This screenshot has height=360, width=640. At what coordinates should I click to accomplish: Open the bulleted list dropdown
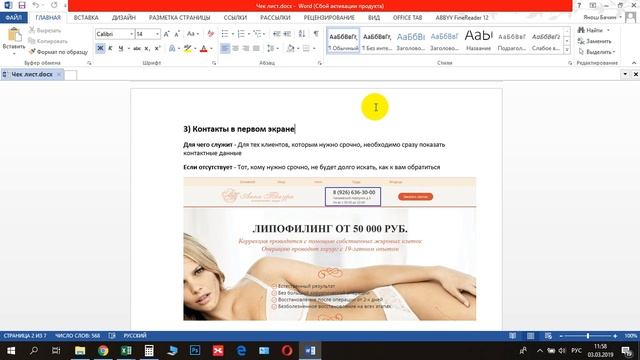(233, 34)
